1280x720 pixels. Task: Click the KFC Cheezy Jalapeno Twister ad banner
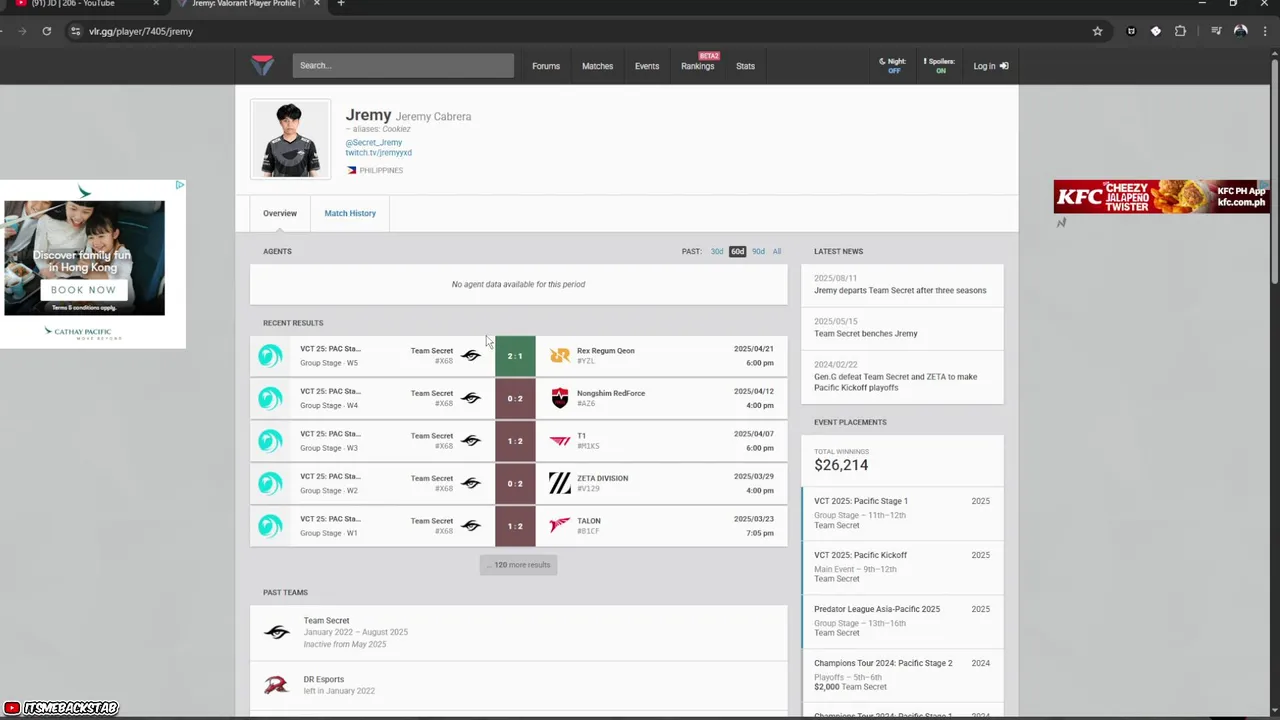pyautogui.click(x=1161, y=197)
